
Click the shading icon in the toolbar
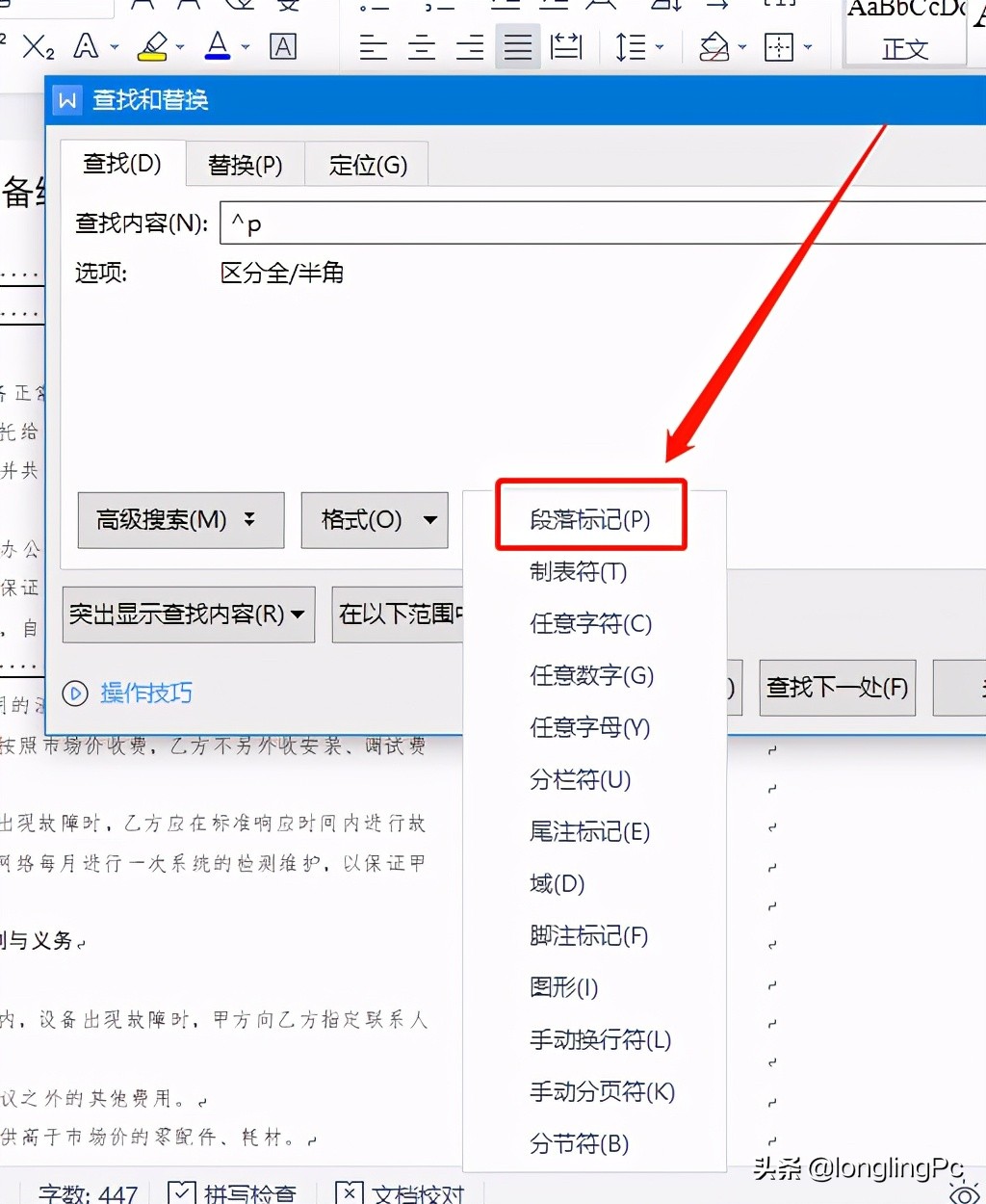[x=716, y=46]
